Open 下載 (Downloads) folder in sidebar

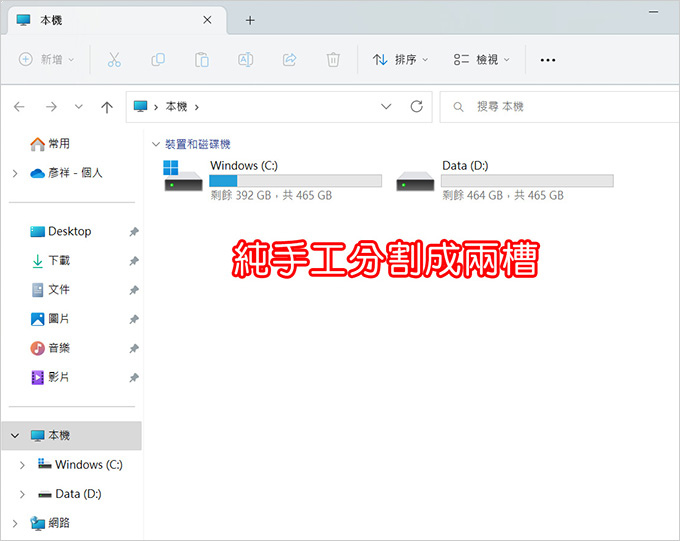click(x=50, y=261)
